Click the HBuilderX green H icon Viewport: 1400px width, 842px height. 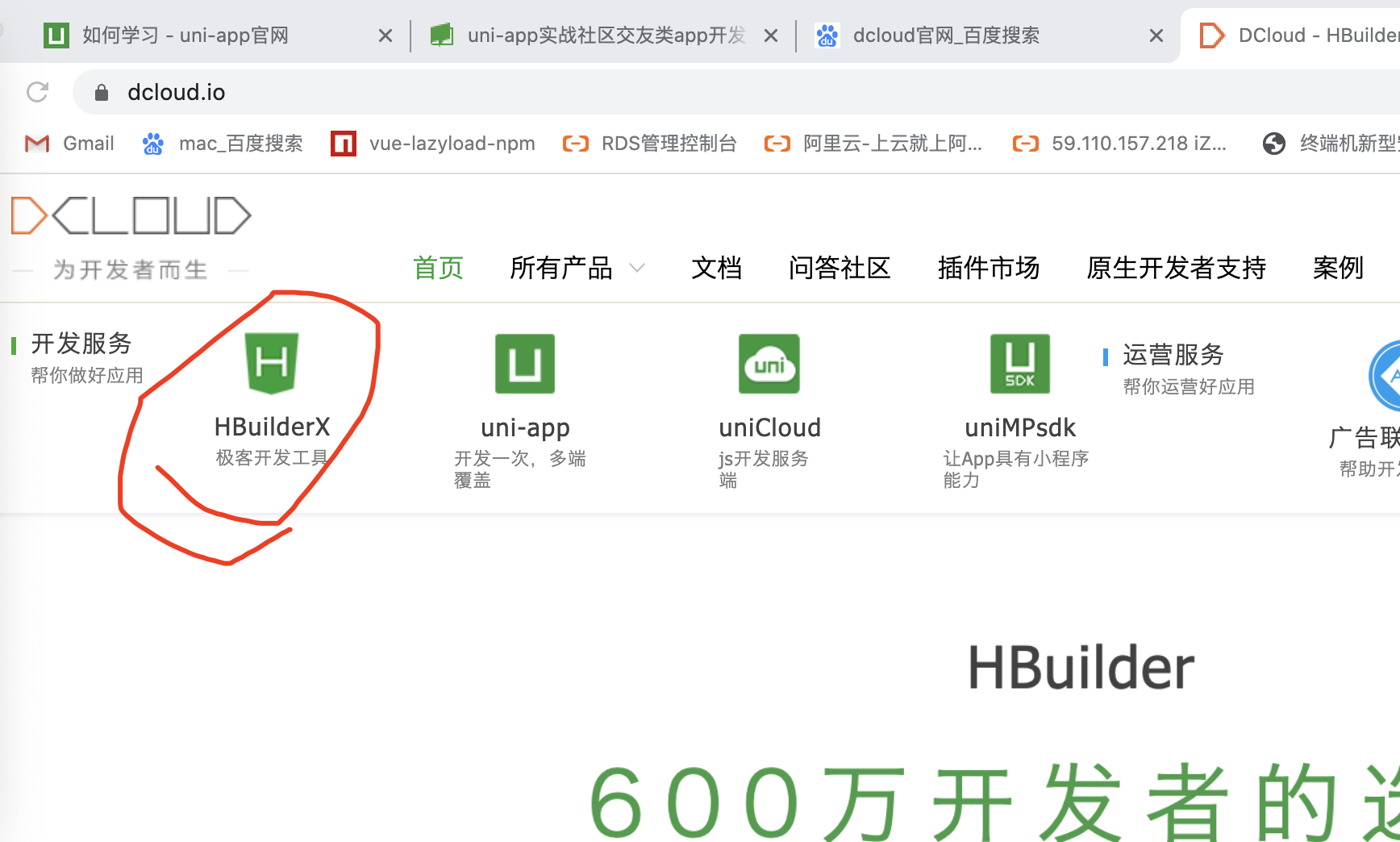(272, 363)
